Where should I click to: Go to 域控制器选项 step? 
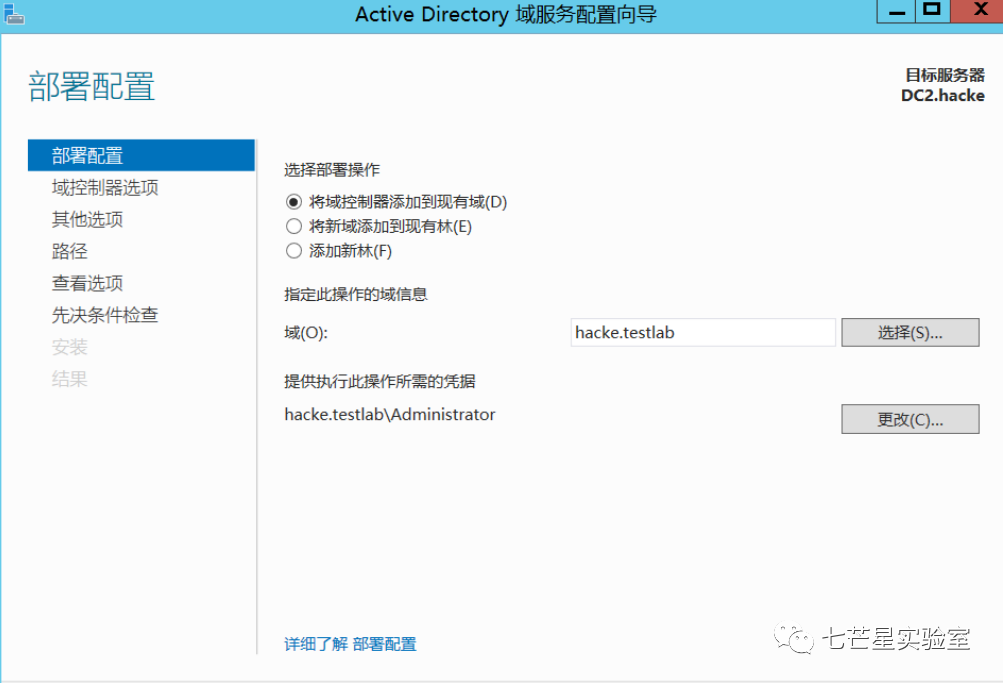point(105,187)
